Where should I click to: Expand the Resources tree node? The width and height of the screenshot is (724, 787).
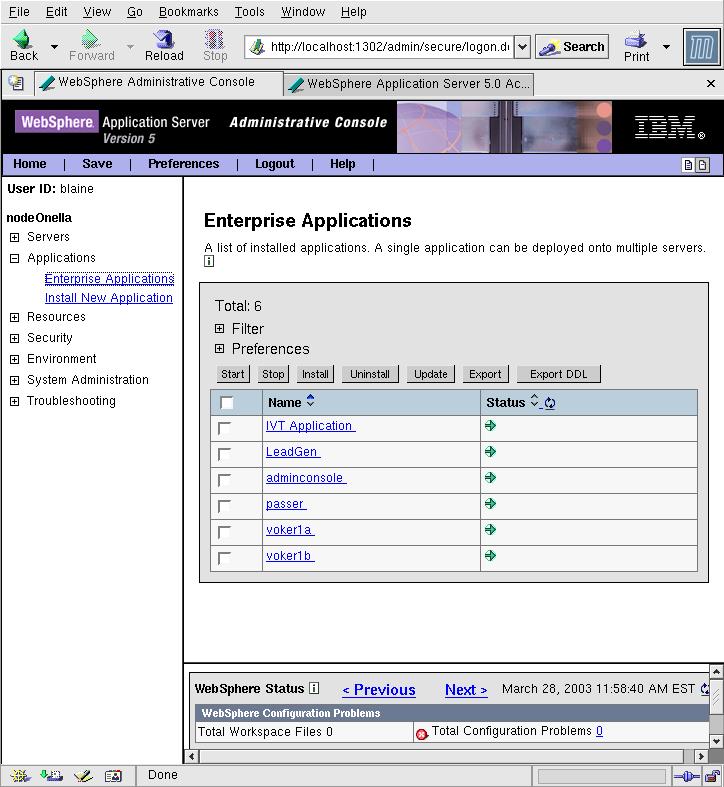(x=15, y=317)
